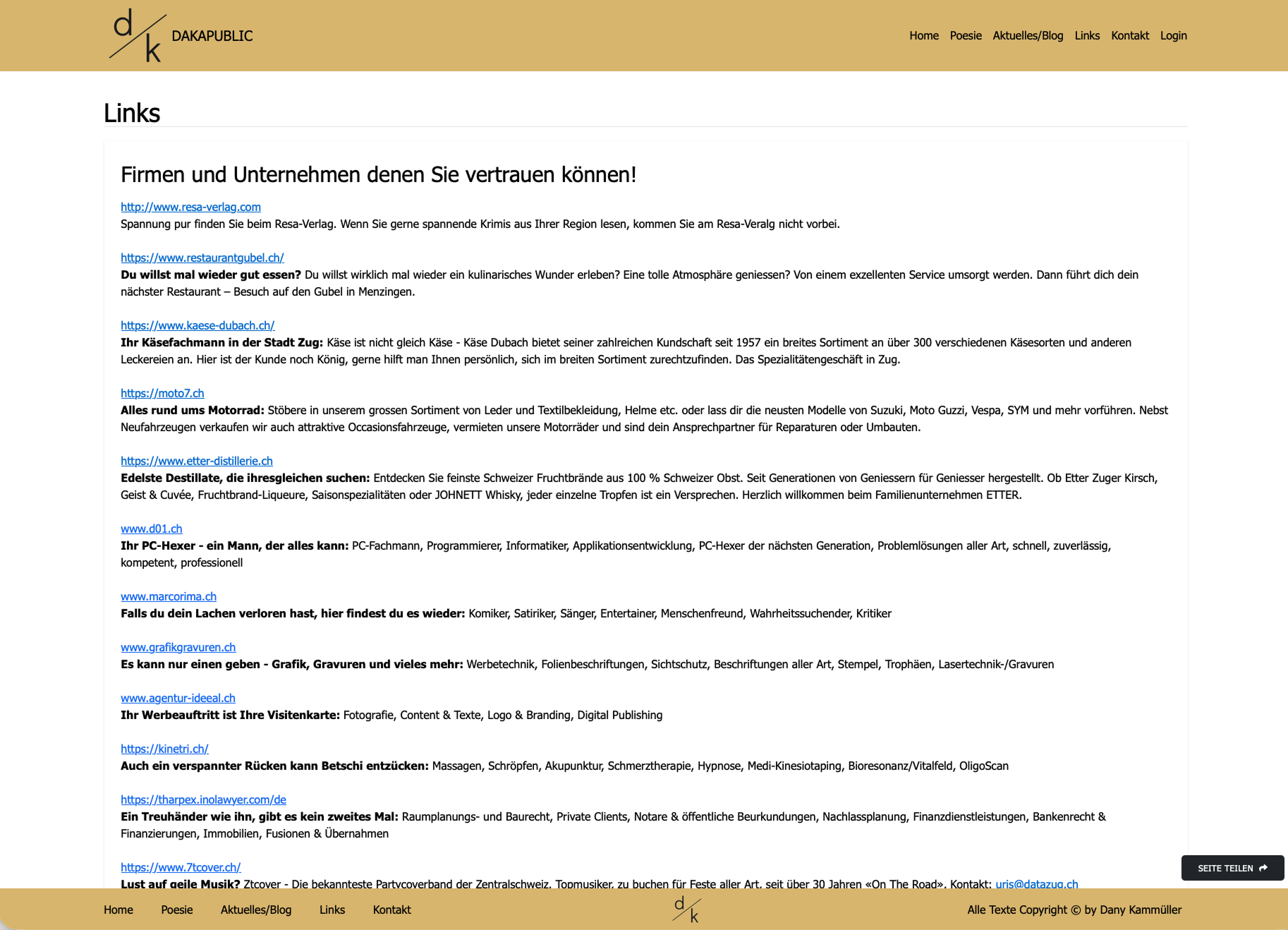Click the www.d01.ch link

[151, 529]
